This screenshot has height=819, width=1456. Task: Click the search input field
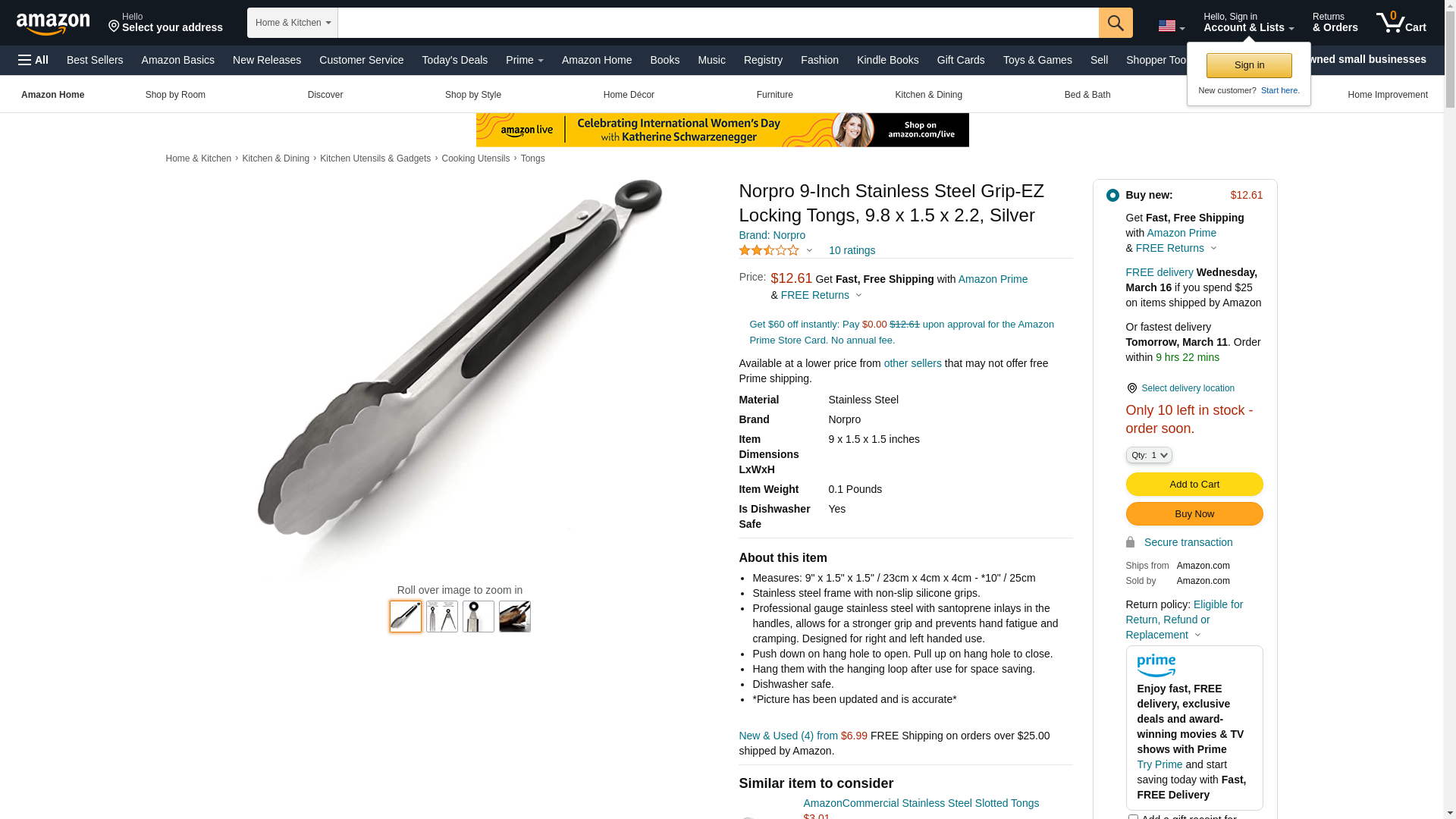coord(718,23)
